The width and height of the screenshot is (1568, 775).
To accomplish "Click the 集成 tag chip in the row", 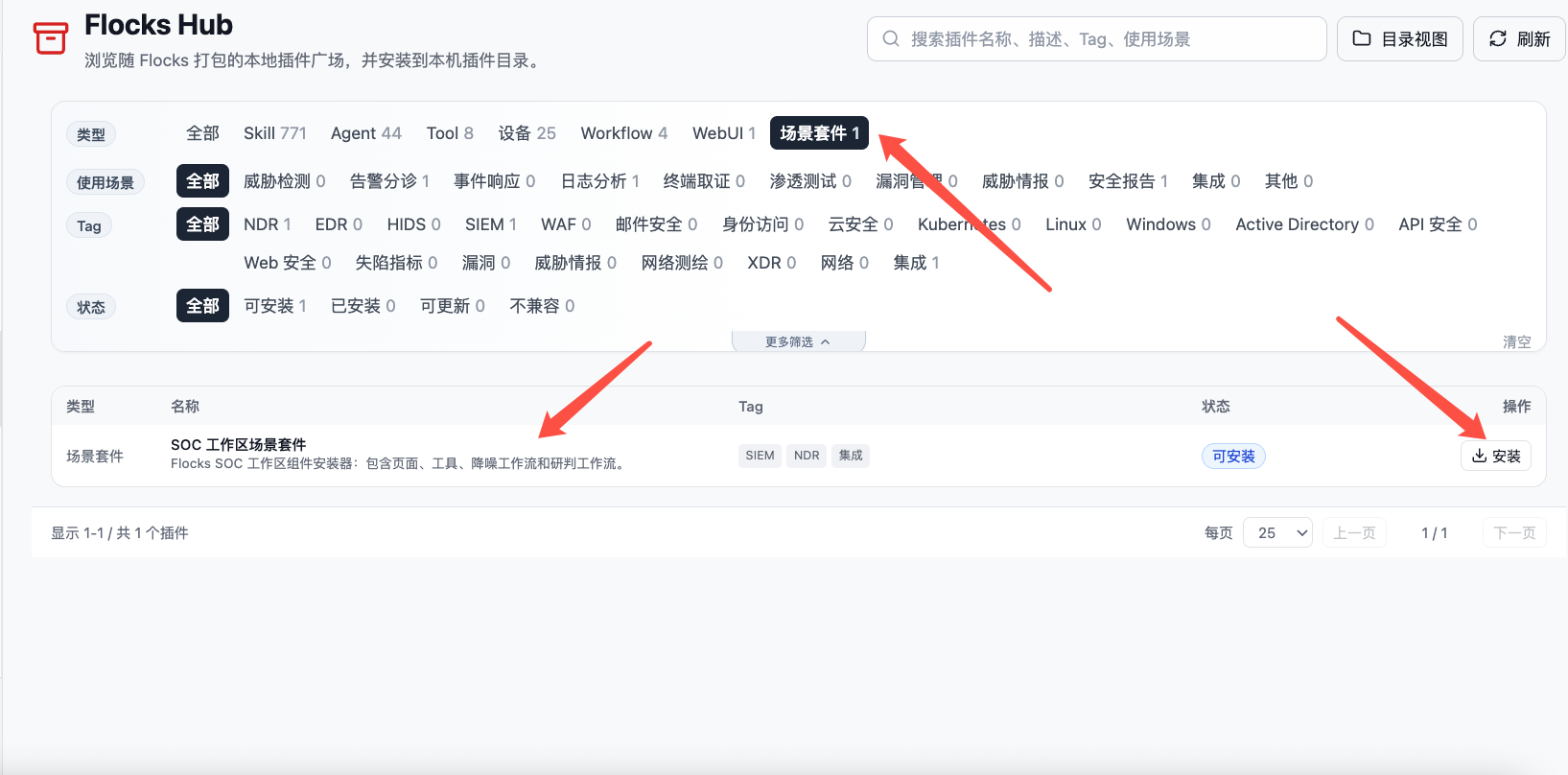I will pos(851,456).
